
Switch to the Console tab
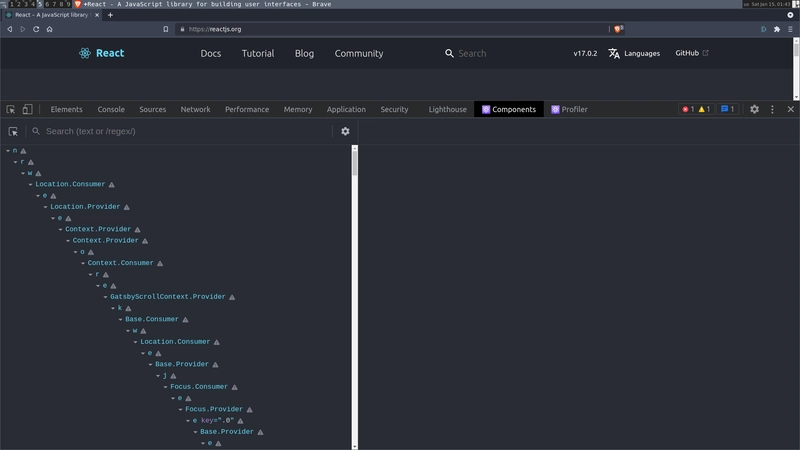pyautogui.click(x=111, y=109)
